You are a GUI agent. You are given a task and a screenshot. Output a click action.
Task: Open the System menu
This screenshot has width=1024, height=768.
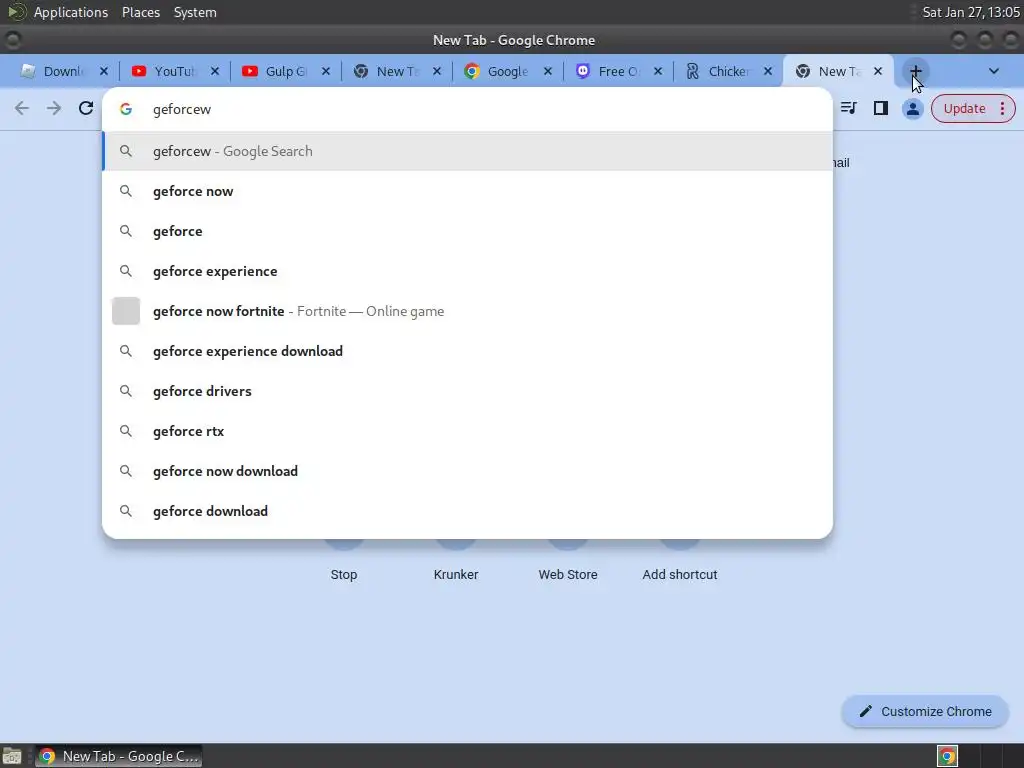(195, 12)
